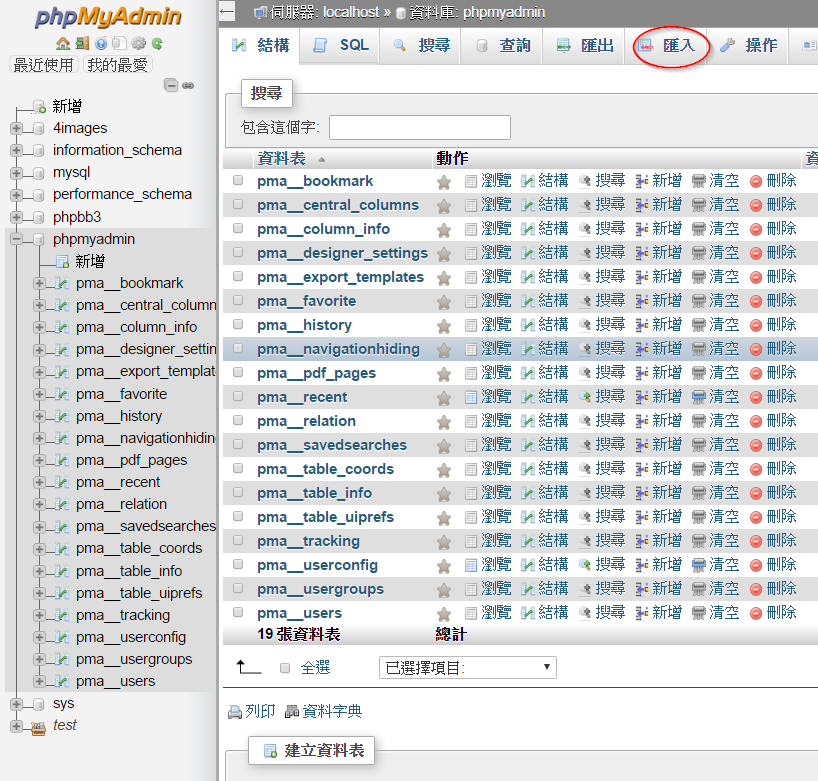Viewport: 818px width, 781px height.
Task: Collapse the phpmyadmin database tree node
Action: [16, 239]
